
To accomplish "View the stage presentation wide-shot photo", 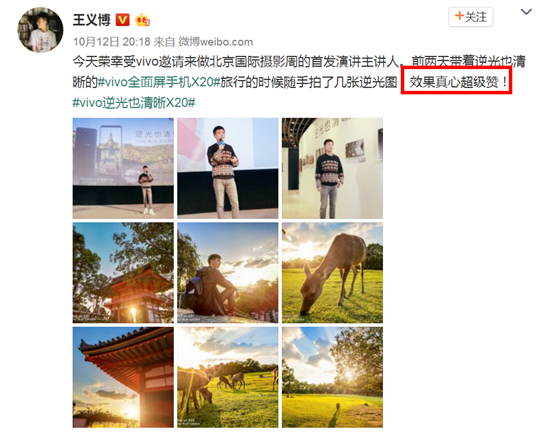I will tap(123, 168).
